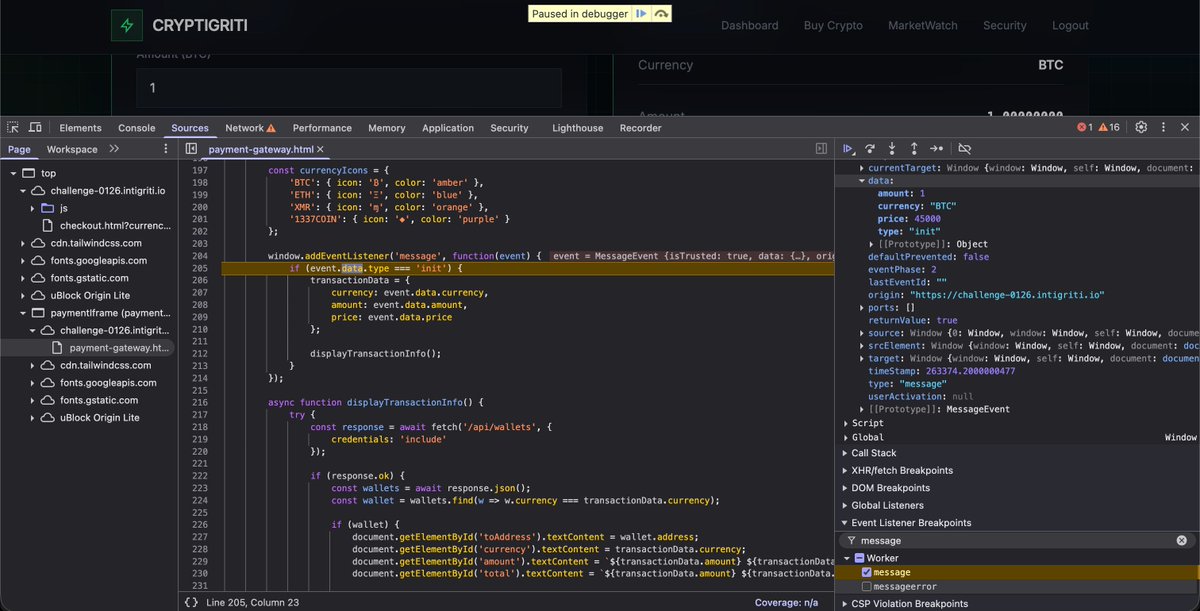This screenshot has height=611, width=1200.
Task: Open the Memory tab
Action: click(387, 128)
